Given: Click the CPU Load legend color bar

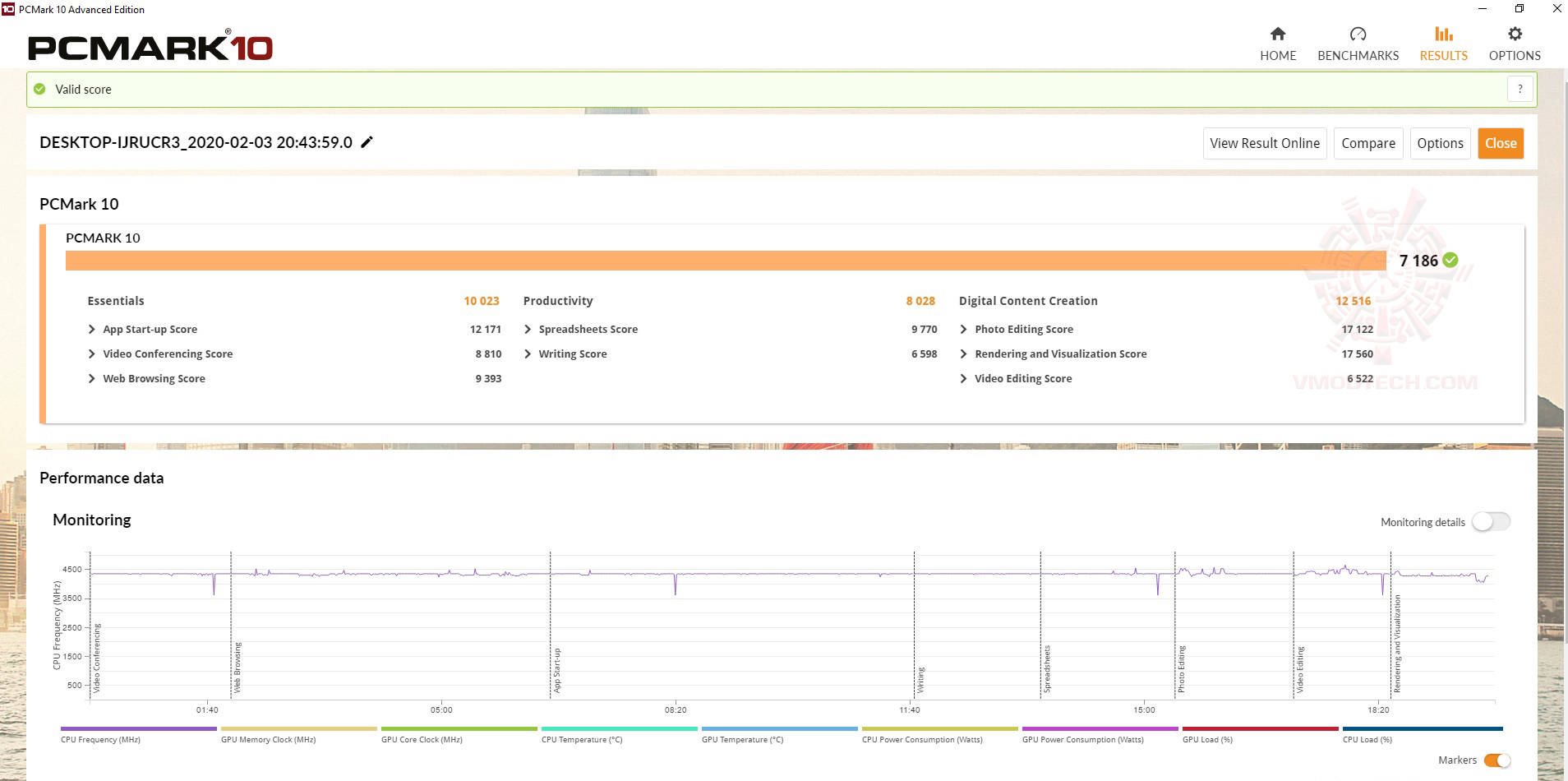Looking at the screenshot, I should pyautogui.click(x=1422, y=728).
